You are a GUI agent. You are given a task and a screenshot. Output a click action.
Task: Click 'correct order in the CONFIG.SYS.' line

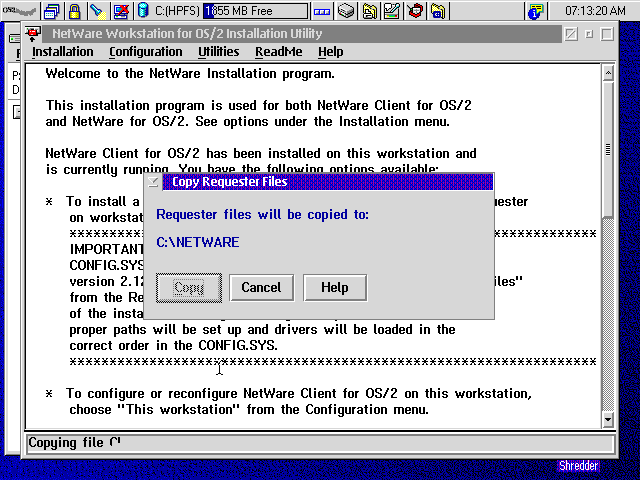[x=173, y=346]
